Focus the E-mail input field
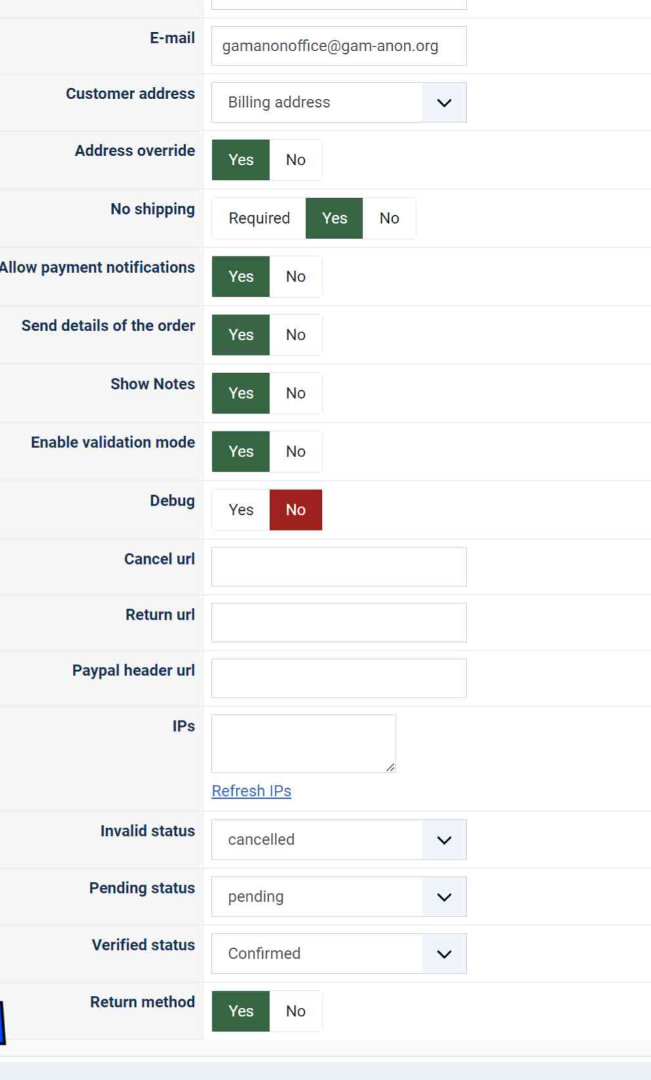Screen dimensions: 651x1080 339,46
